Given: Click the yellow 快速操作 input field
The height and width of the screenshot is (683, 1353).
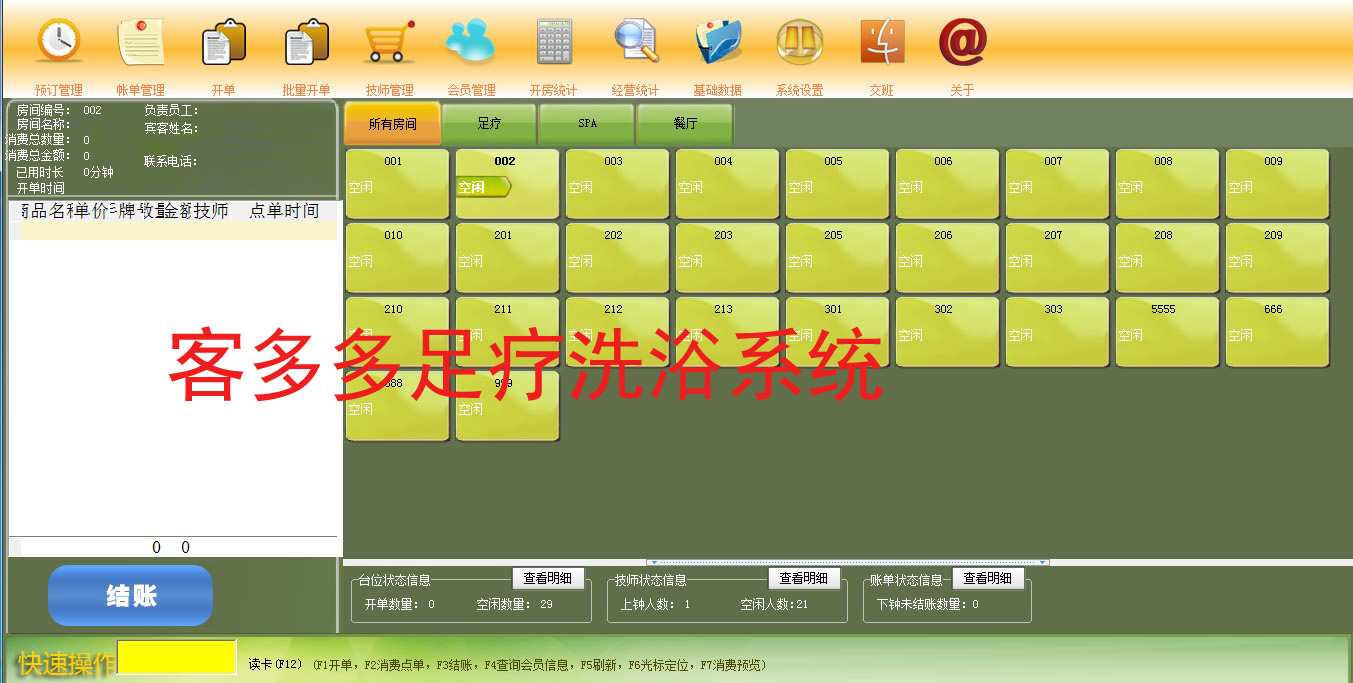Looking at the screenshot, I should click(177, 657).
